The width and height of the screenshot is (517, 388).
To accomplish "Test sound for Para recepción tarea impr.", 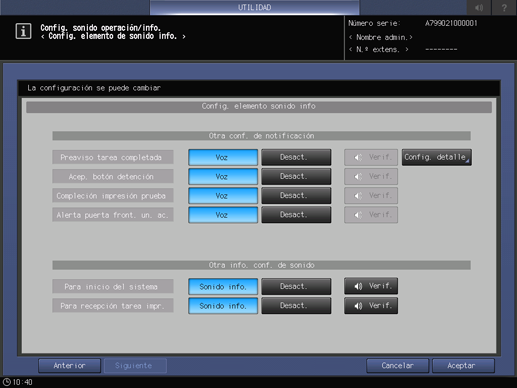I will [371, 305].
